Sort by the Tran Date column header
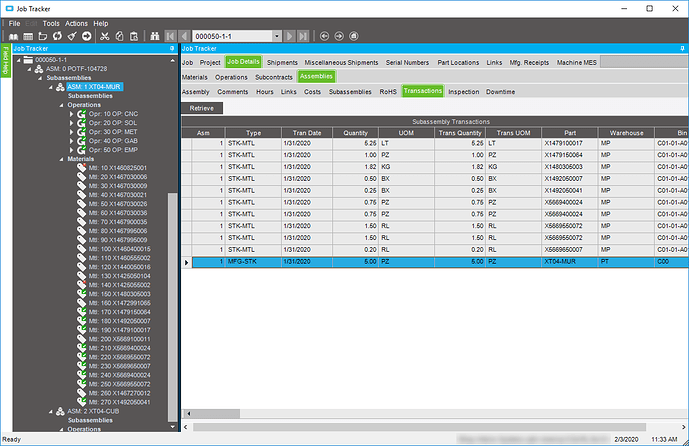This screenshot has width=689, height=446. click(x=307, y=133)
